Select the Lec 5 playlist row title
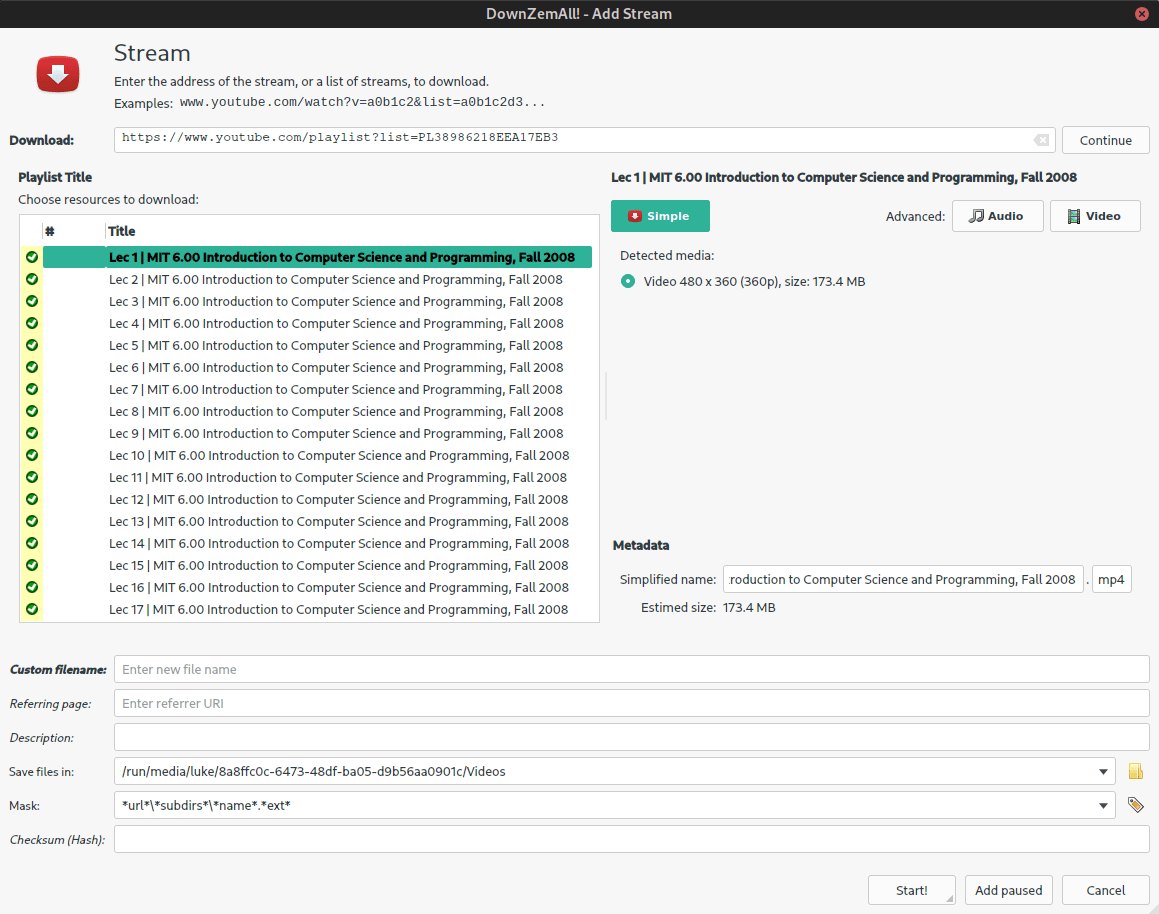This screenshot has height=914, width=1159. click(336, 345)
